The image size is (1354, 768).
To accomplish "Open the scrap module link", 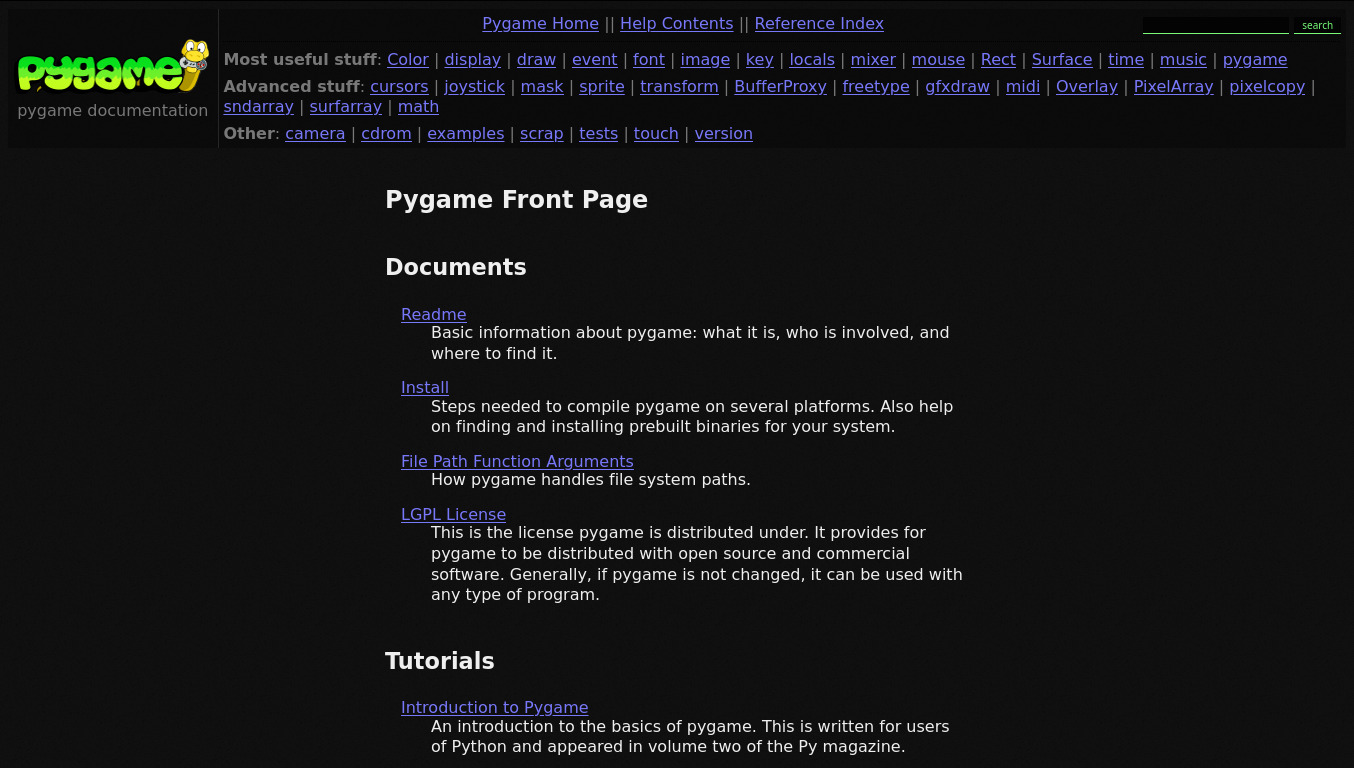I will [x=542, y=134].
